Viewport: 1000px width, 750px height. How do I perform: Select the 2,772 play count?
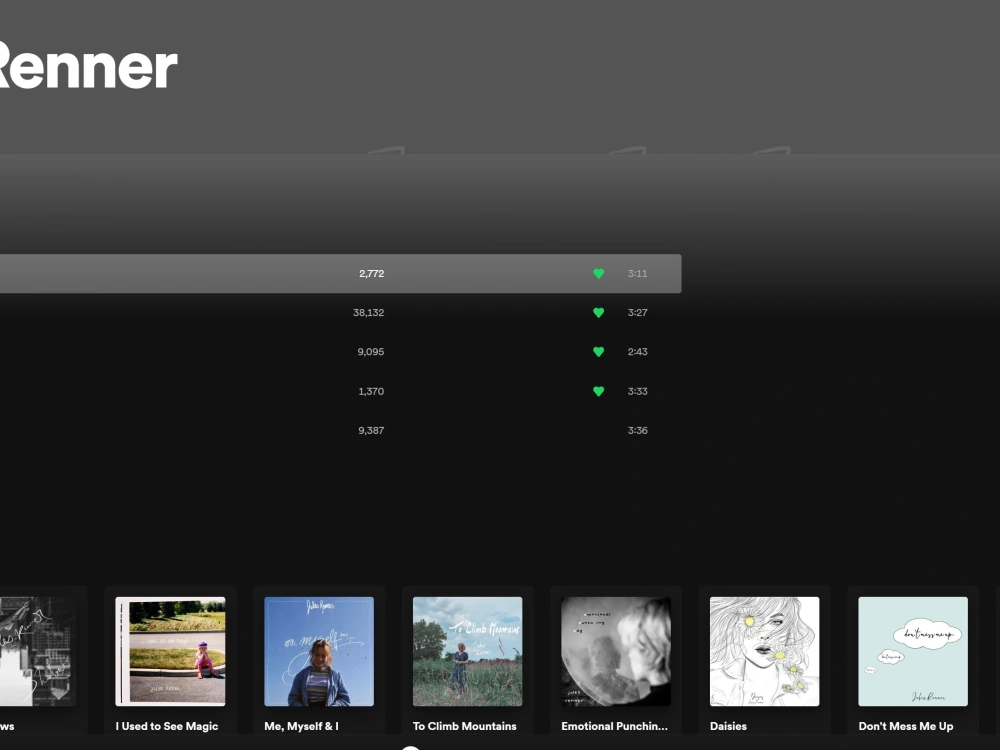tap(371, 274)
